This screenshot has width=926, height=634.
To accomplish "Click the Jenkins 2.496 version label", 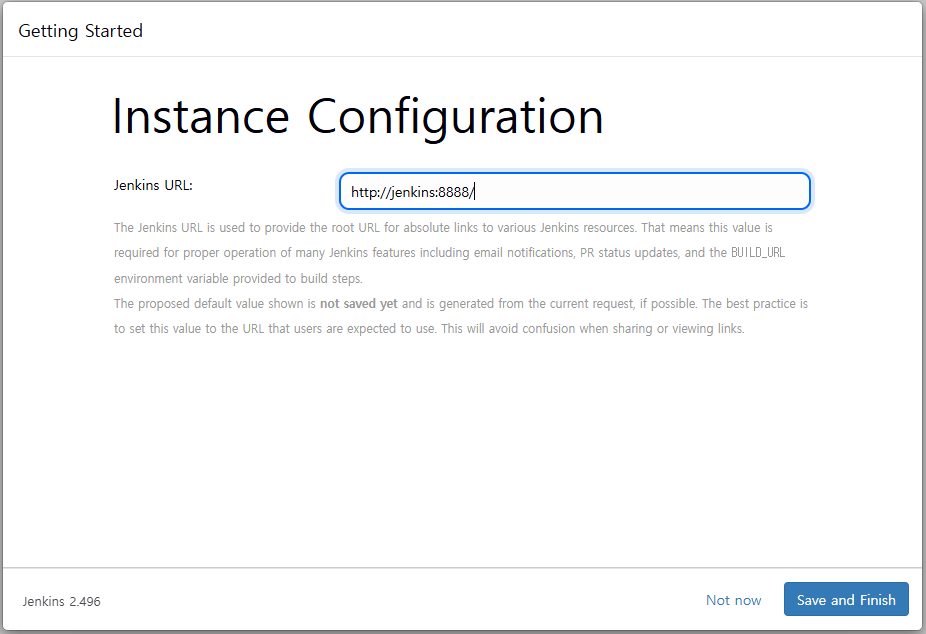I will 61,602.
